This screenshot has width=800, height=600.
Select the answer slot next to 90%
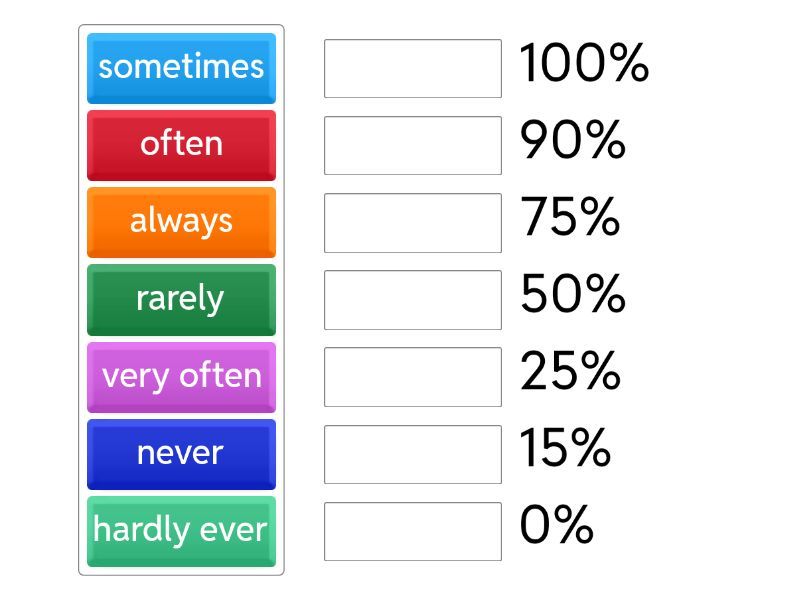point(413,146)
